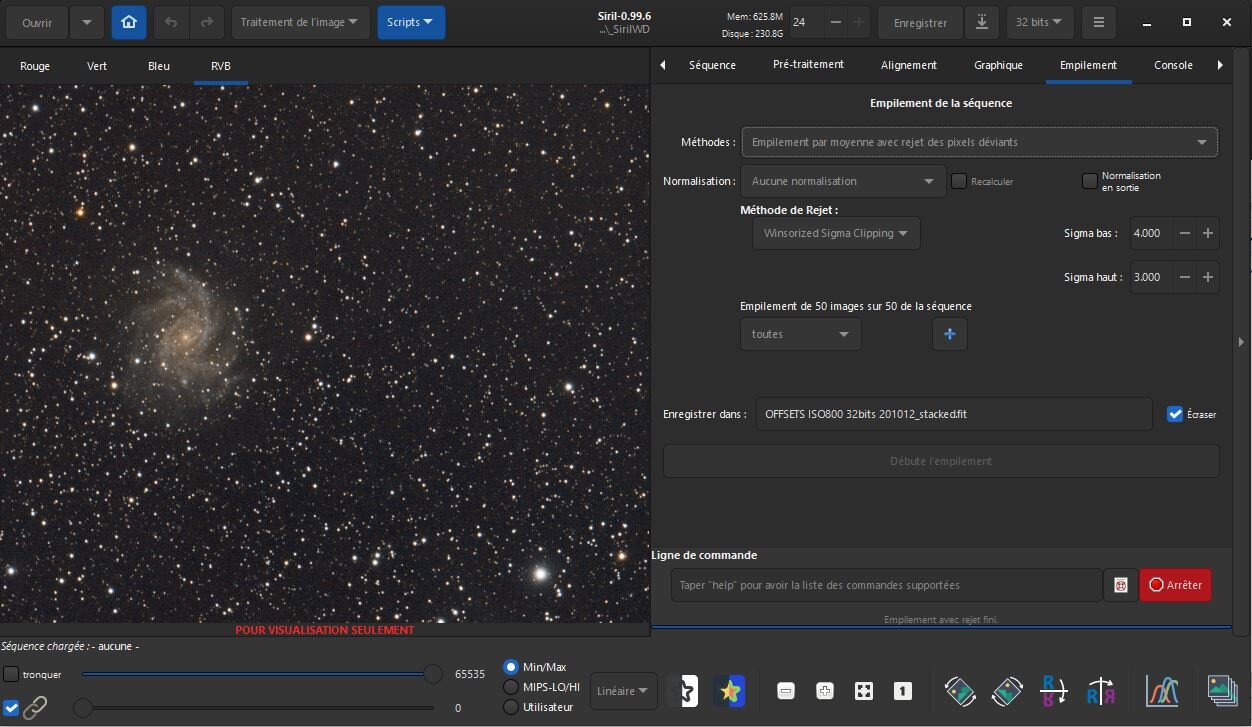The height and width of the screenshot is (727, 1252).
Task: Click the zoom-to-fit icon
Action: tap(863, 691)
